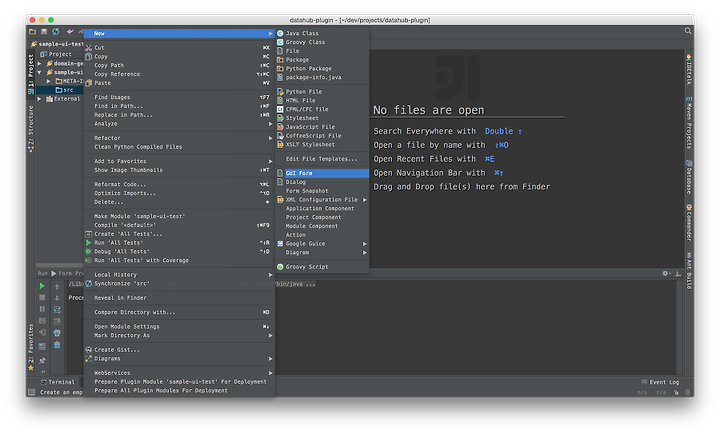Click the Synchronize toolbar icon
Viewport: 720px width, 434px height.
point(56,32)
